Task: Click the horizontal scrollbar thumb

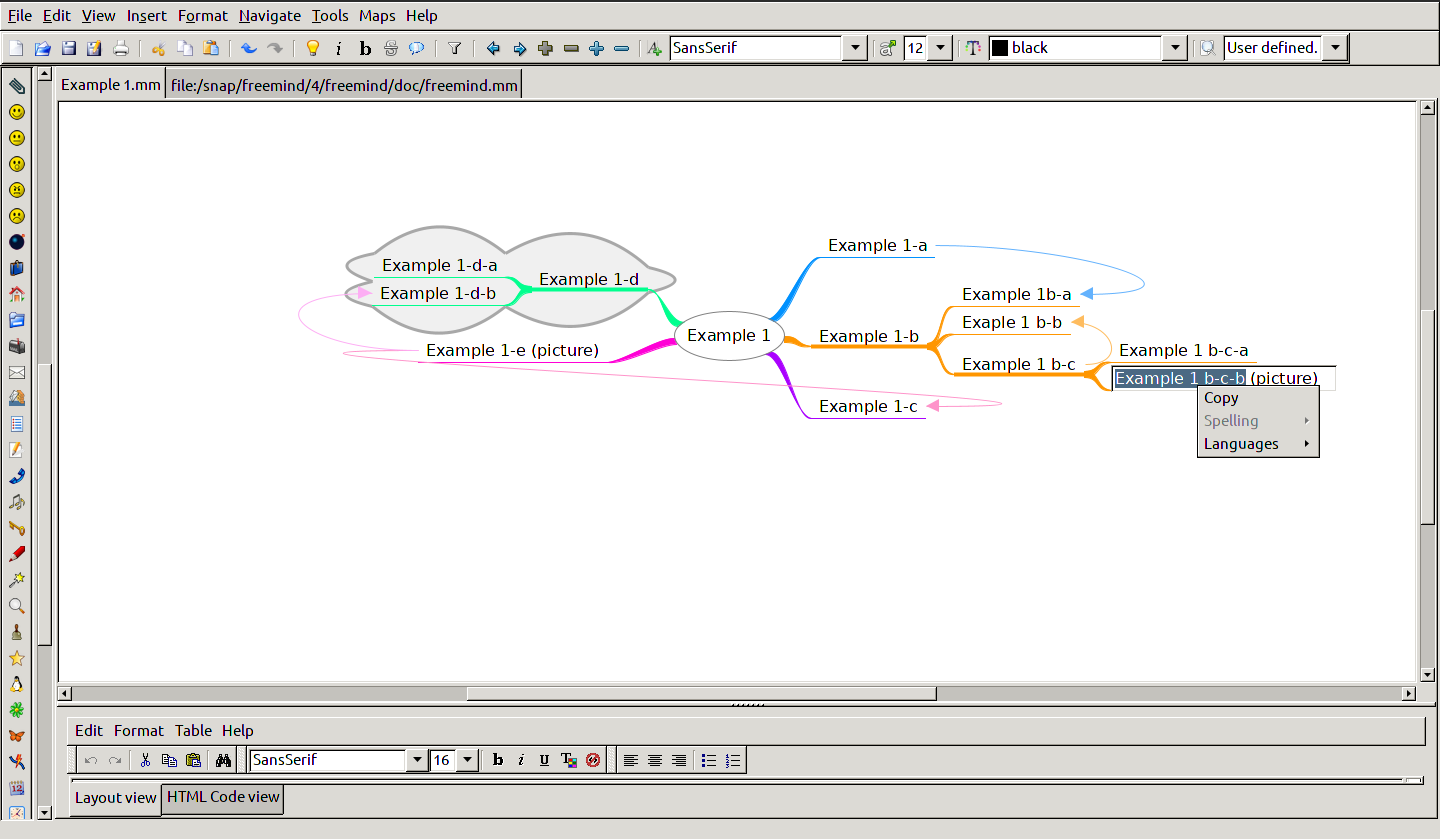Action: 701,693
